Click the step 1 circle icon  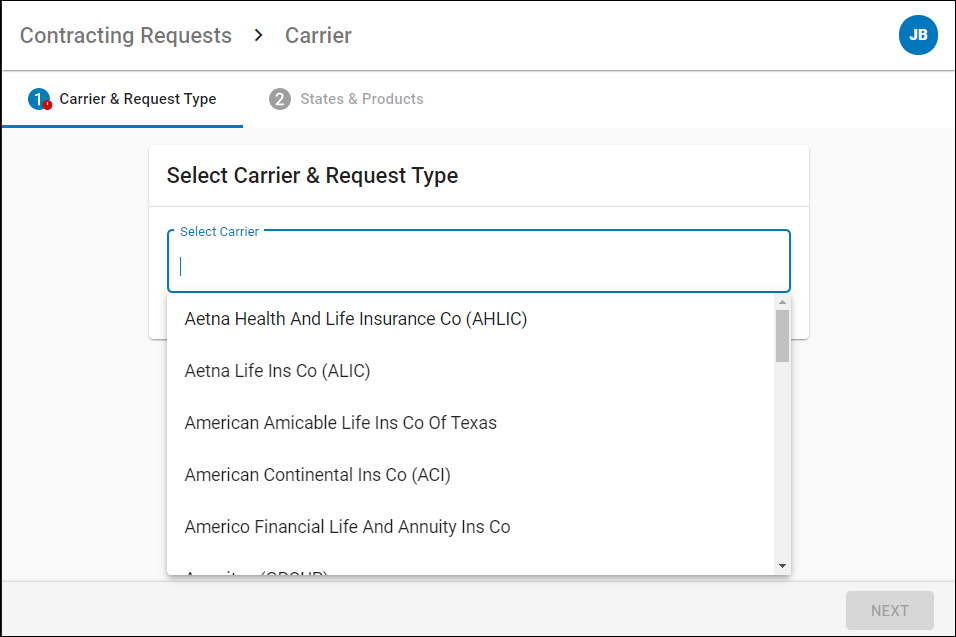click(39, 99)
